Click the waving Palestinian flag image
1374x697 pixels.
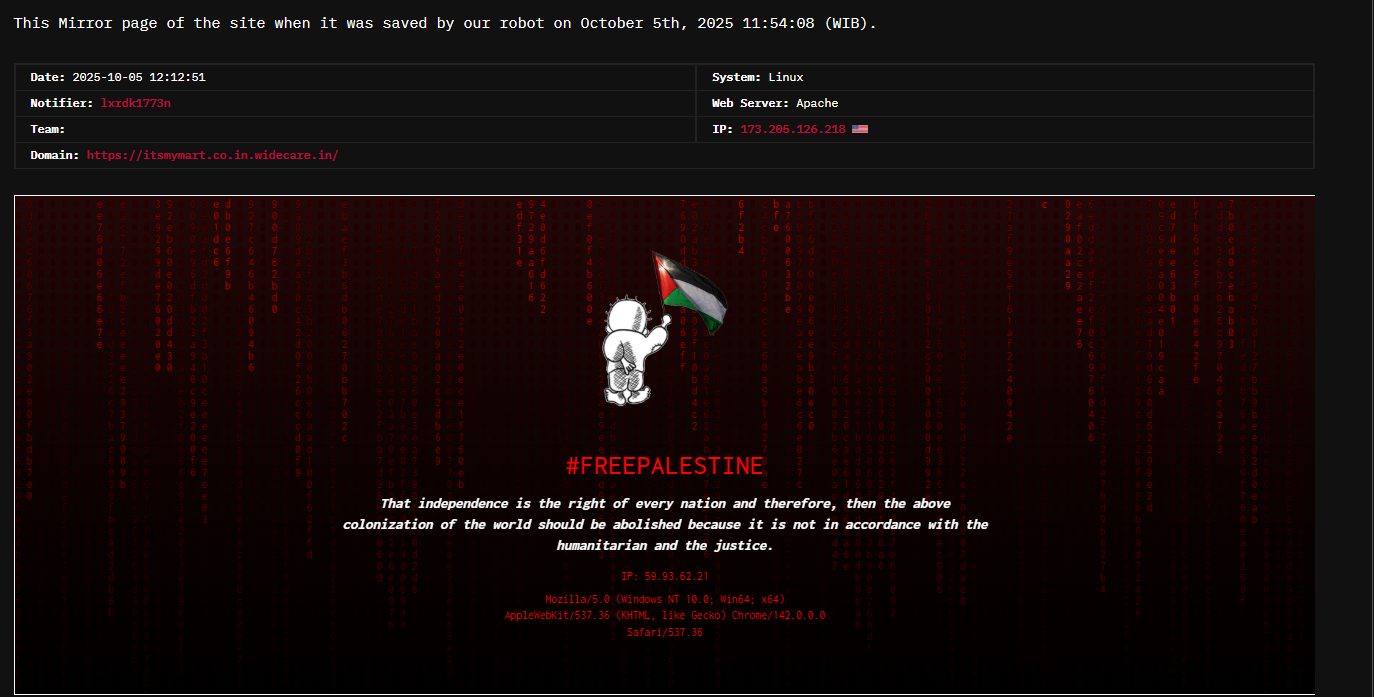690,291
